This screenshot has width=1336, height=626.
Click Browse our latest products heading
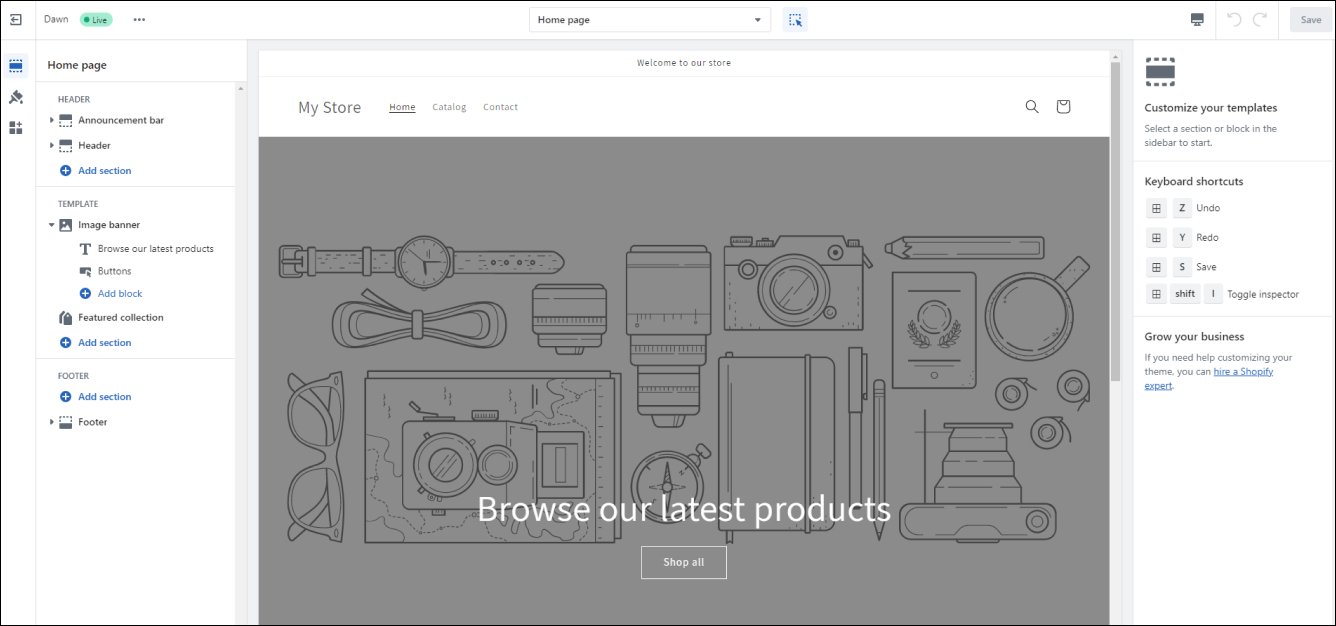click(684, 509)
